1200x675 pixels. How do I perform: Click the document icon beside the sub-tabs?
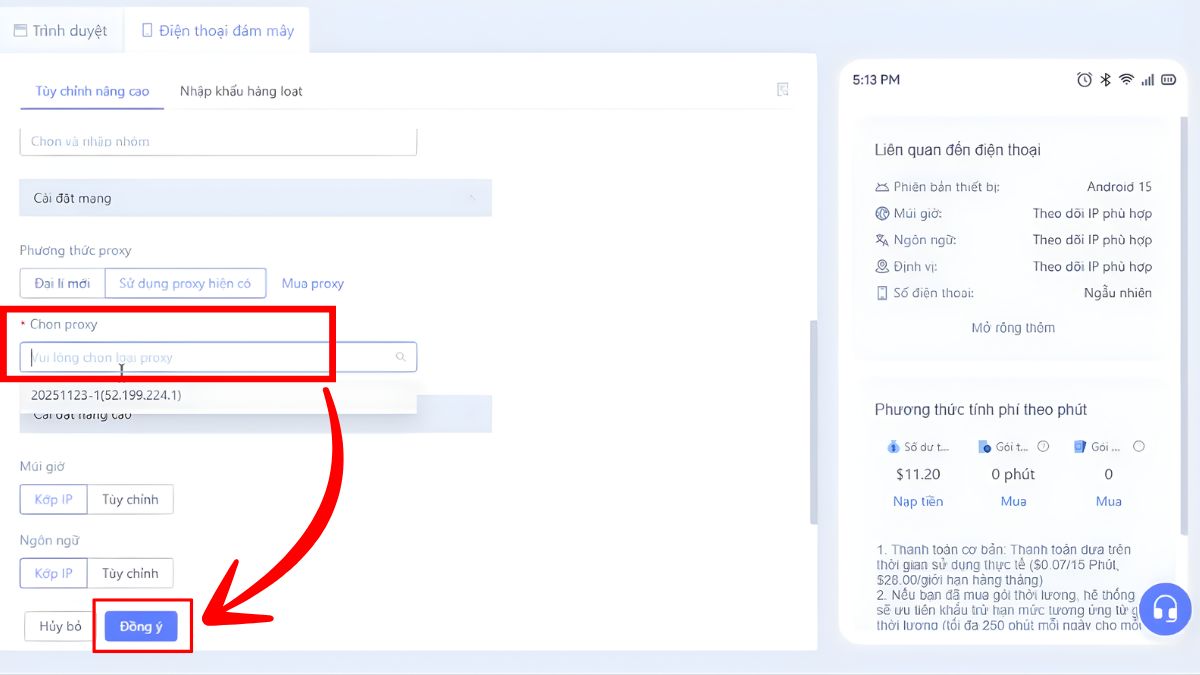coord(783,90)
